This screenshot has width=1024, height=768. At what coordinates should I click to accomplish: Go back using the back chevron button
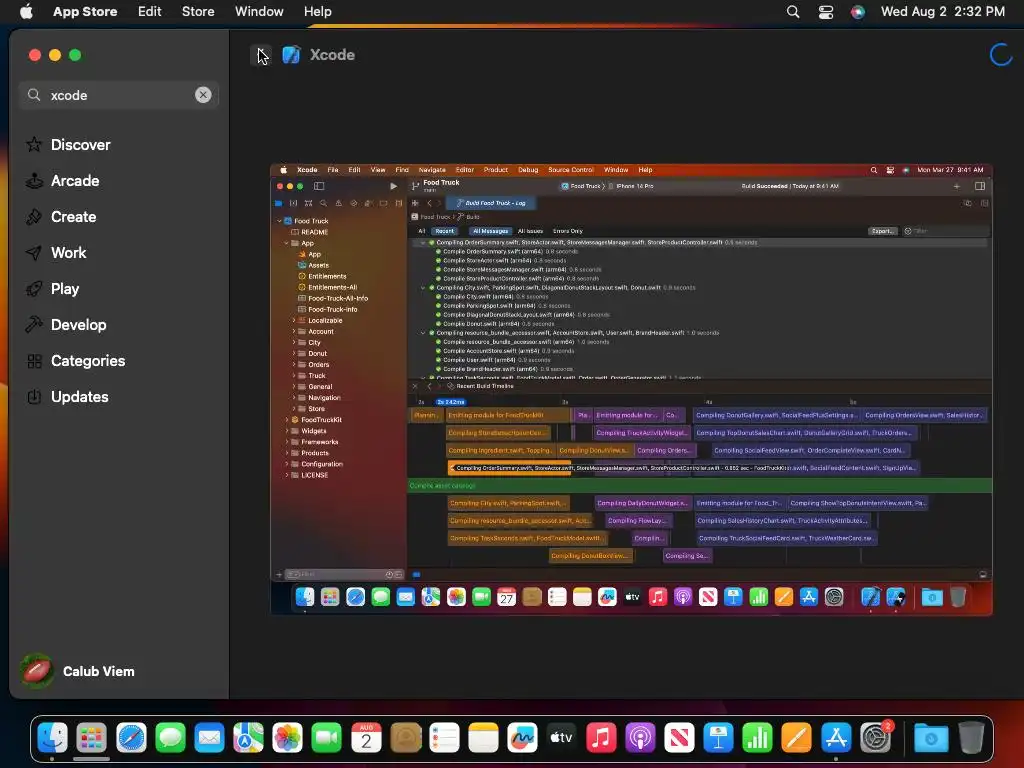pyautogui.click(x=261, y=55)
